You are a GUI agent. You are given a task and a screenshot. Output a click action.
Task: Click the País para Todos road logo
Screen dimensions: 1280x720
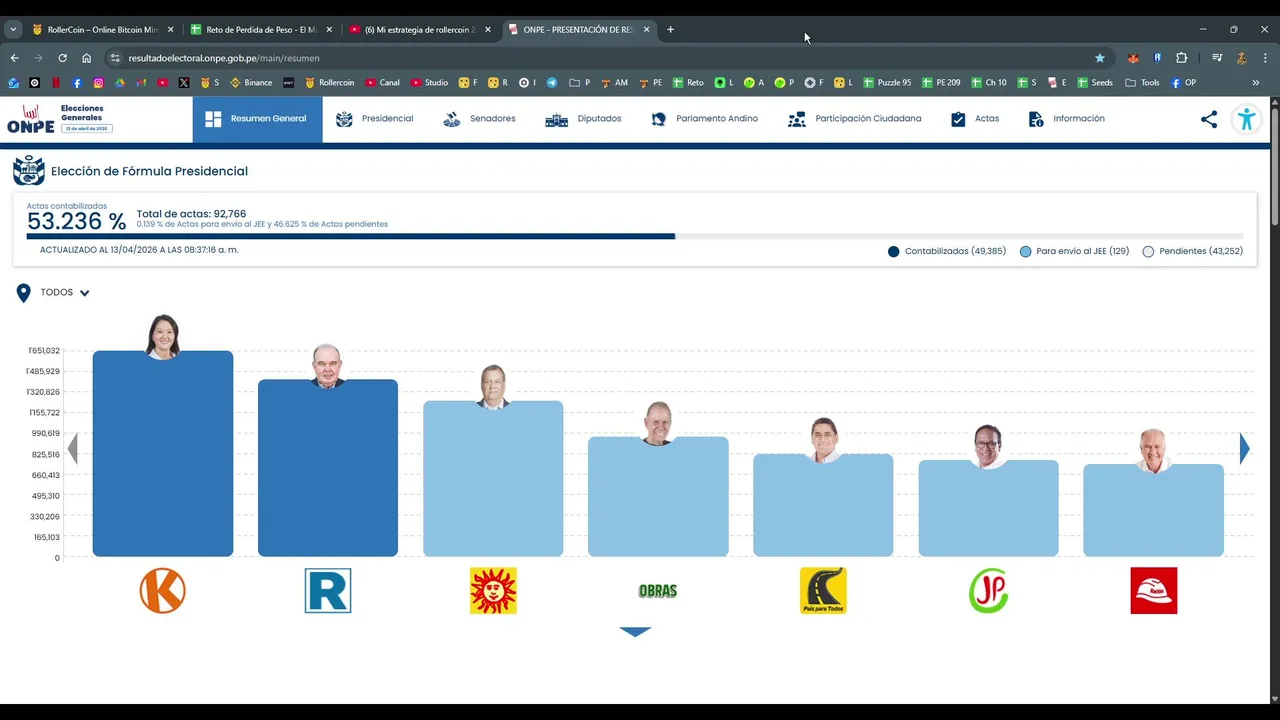click(823, 590)
